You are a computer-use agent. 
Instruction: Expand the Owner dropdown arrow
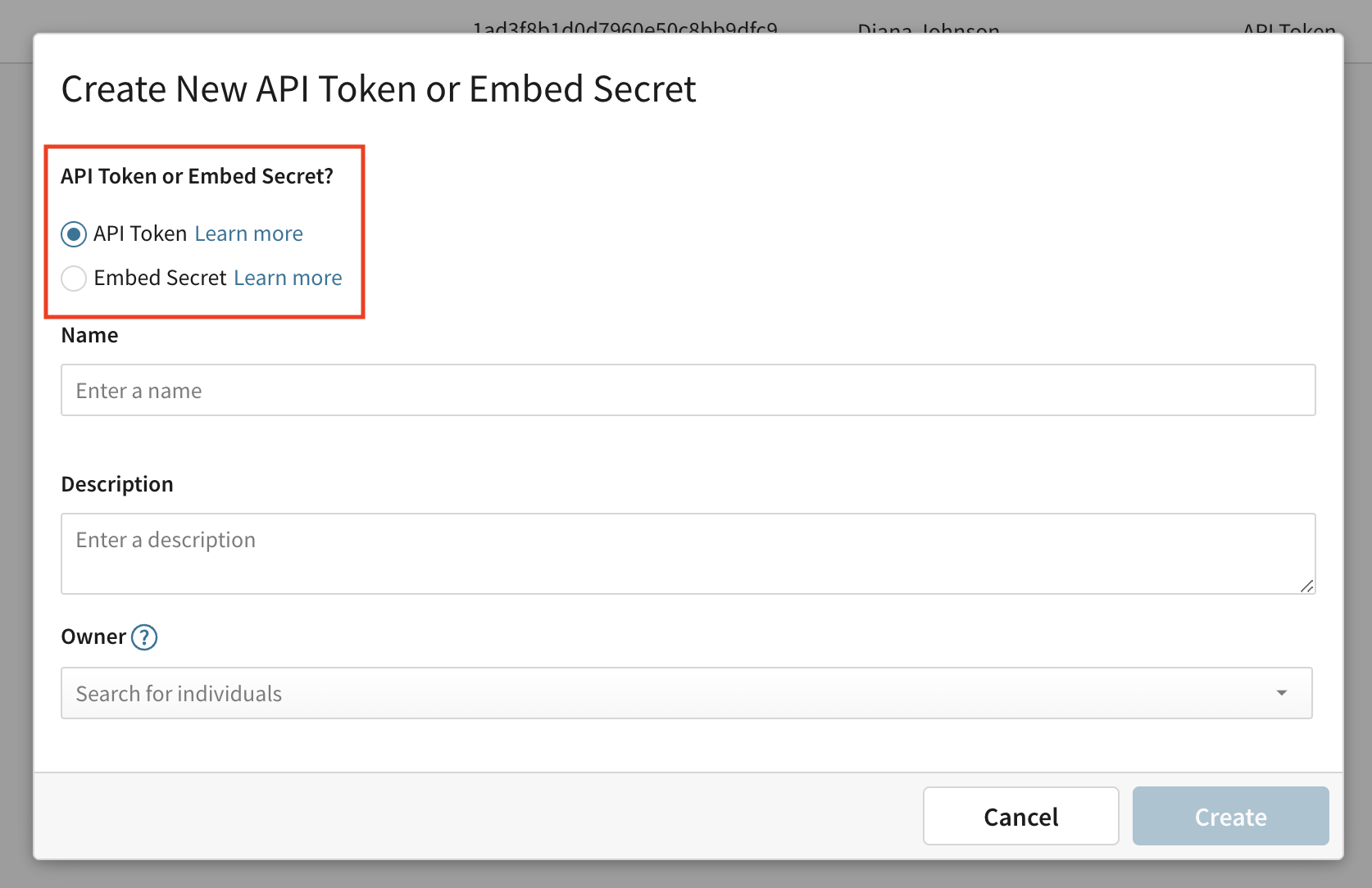1282,693
